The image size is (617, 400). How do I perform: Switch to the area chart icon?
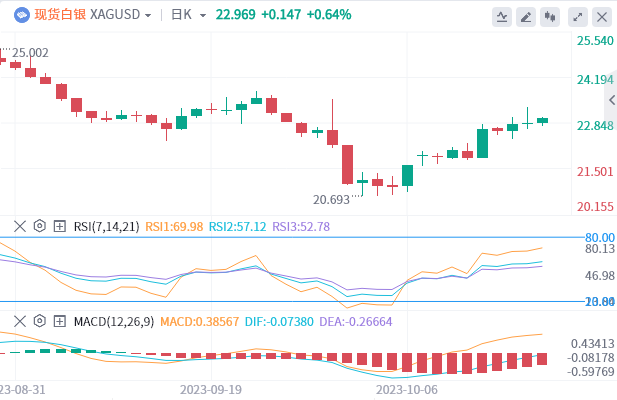pyautogui.click(x=526, y=16)
